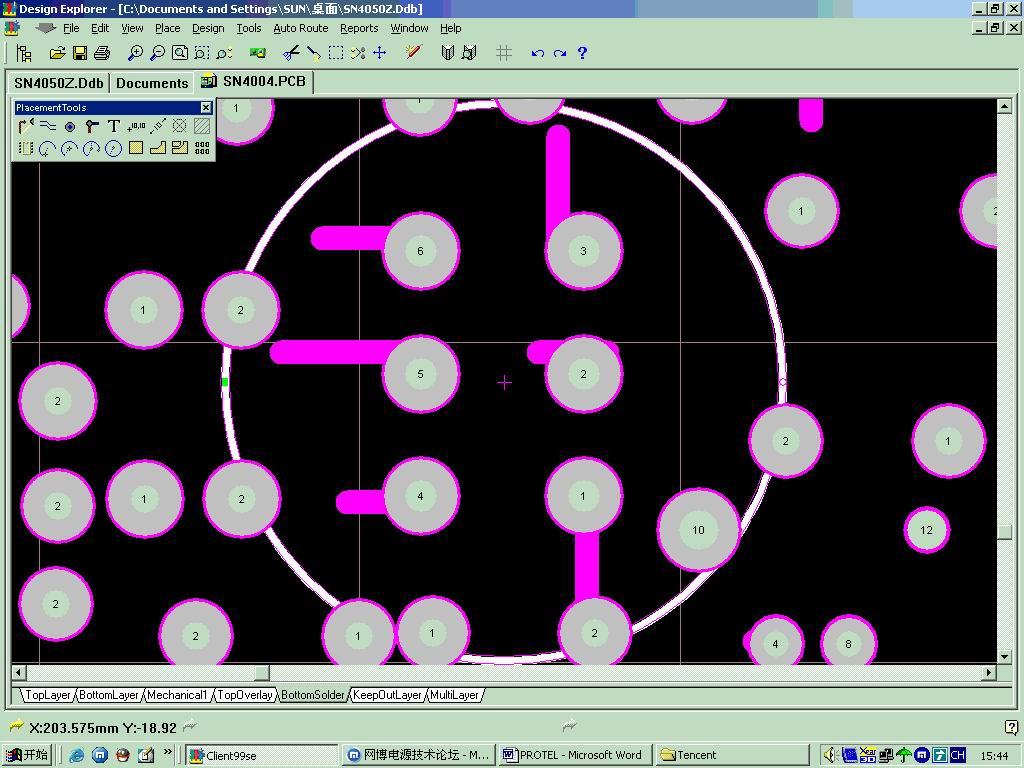Image resolution: width=1024 pixels, height=768 pixels.
Task: Expand the quick launch chevron on the taskbar
Action: tap(168, 752)
